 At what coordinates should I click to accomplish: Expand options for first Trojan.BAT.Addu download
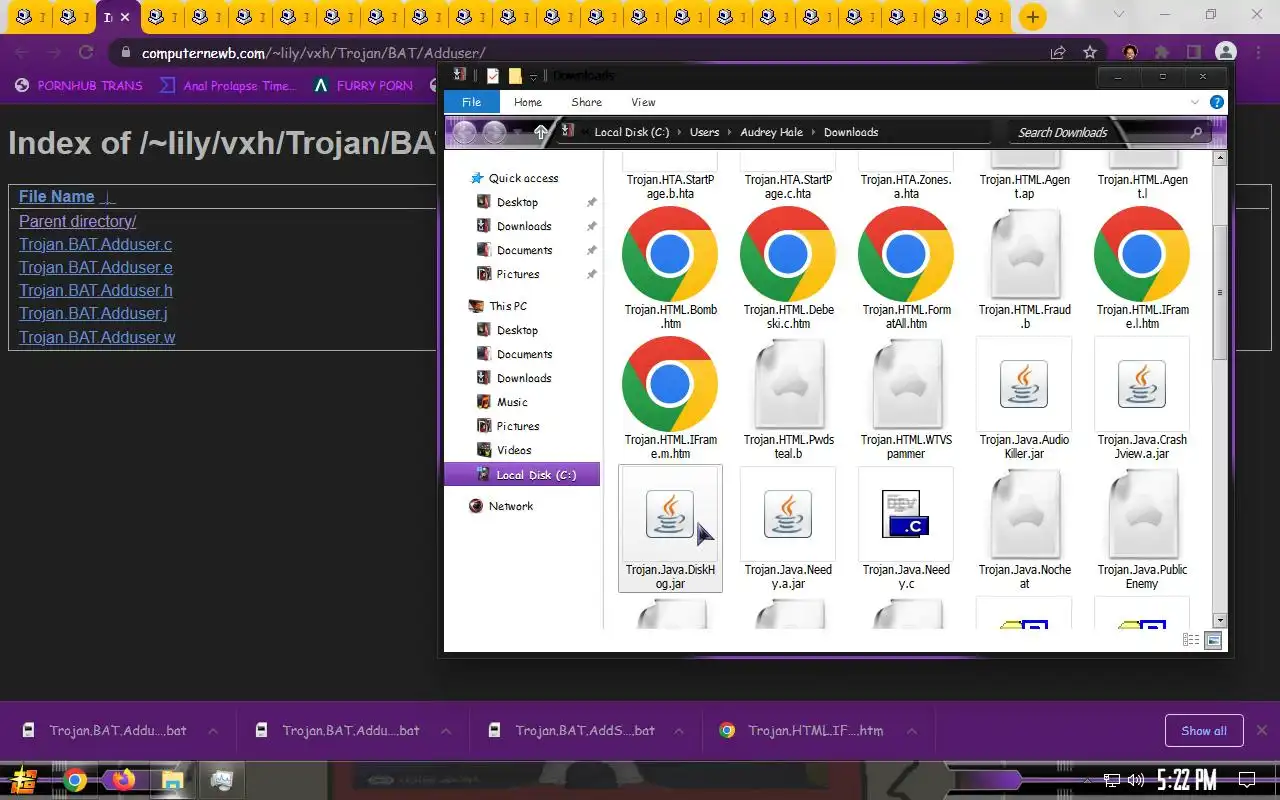213,731
